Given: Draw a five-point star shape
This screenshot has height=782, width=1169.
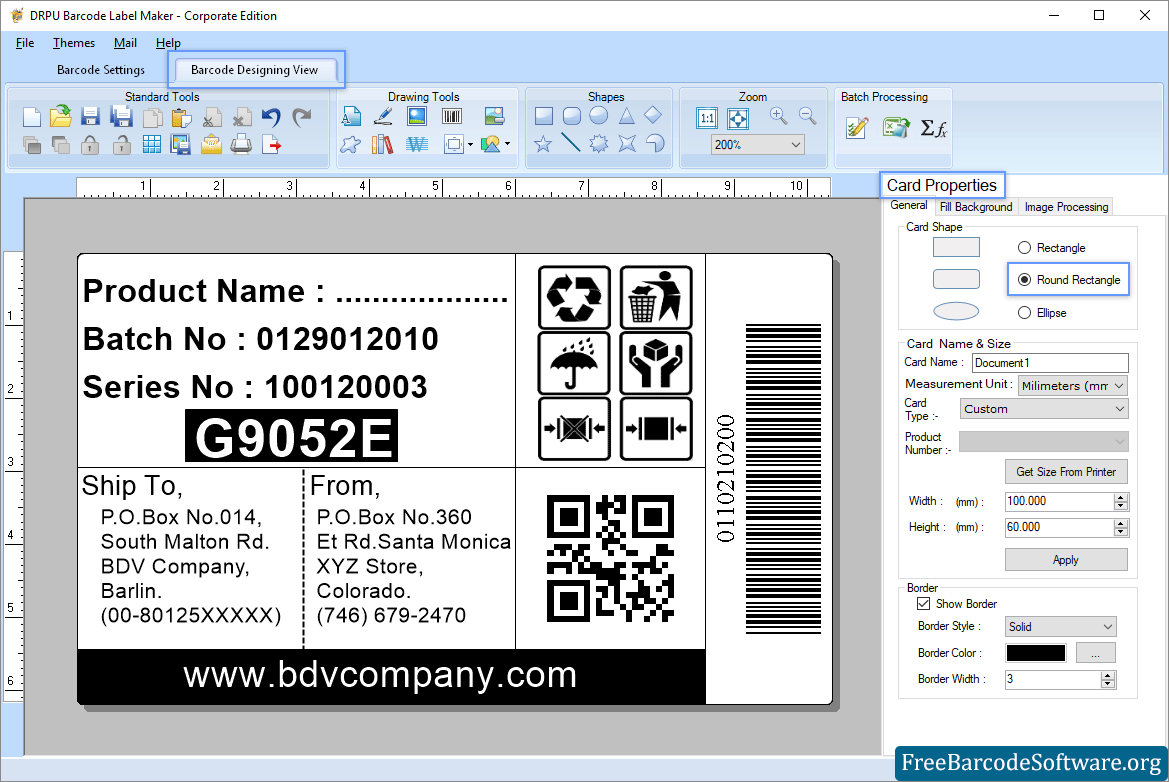Looking at the screenshot, I should click(x=543, y=143).
